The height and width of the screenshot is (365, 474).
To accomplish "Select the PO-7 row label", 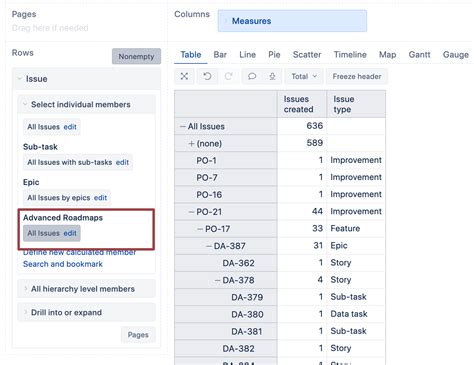I will click(x=207, y=178).
